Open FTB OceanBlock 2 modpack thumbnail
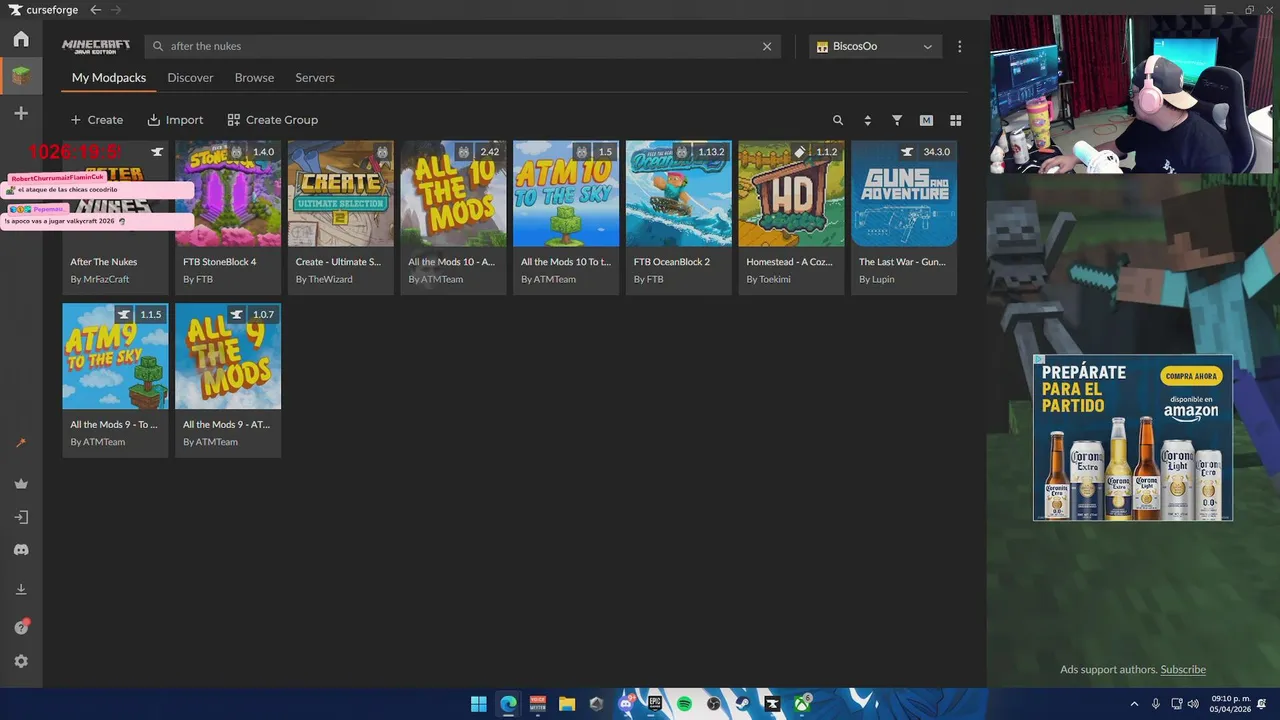The width and height of the screenshot is (1280, 720). [679, 193]
